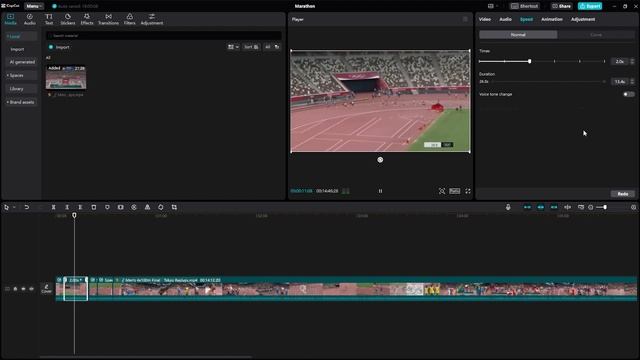Viewport: 640px width, 360px height.
Task: Pause the video playback
Action: [380, 191]
